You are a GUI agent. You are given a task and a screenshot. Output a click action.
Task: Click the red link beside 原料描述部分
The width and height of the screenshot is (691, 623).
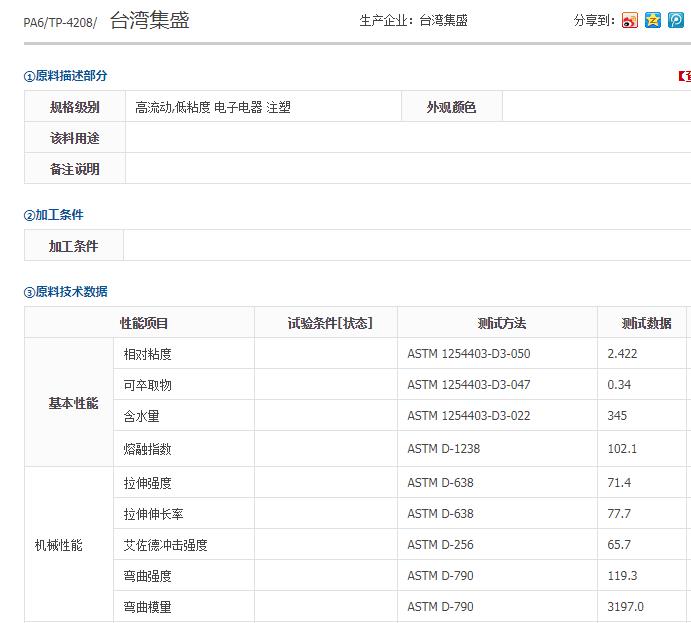point(685,76)
